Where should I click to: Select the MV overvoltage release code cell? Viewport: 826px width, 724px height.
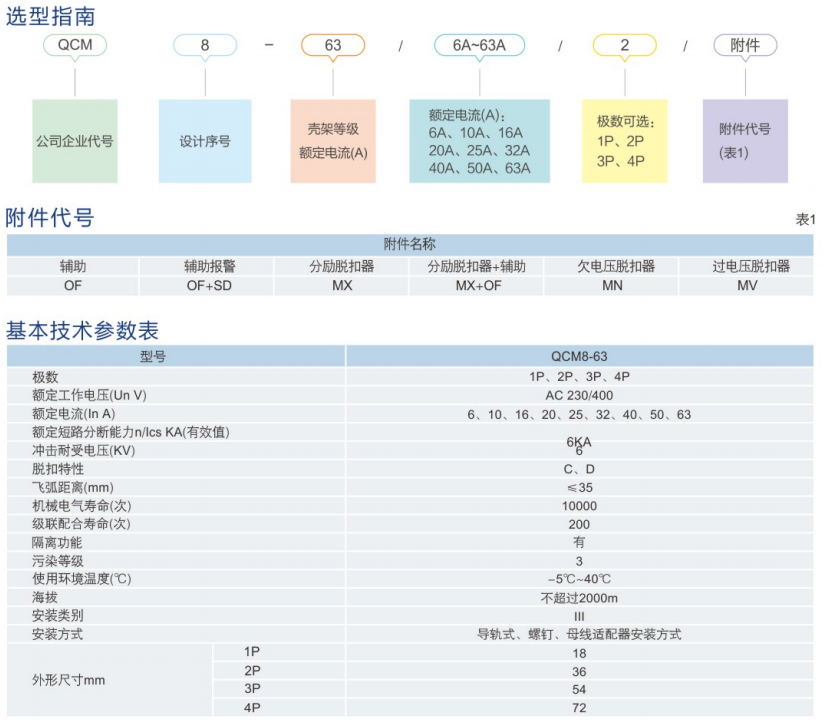tap(747, 286)
